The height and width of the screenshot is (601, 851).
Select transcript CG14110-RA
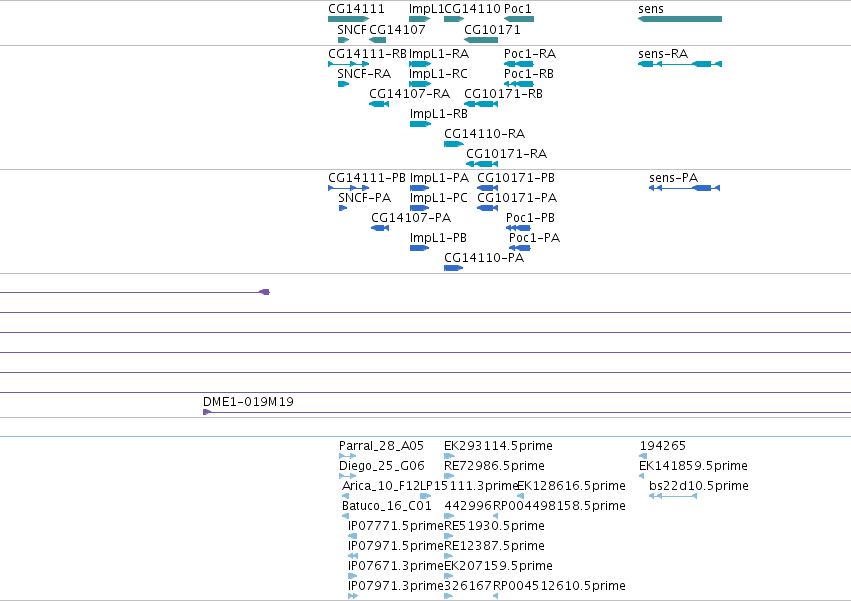(x=454, y=144)
